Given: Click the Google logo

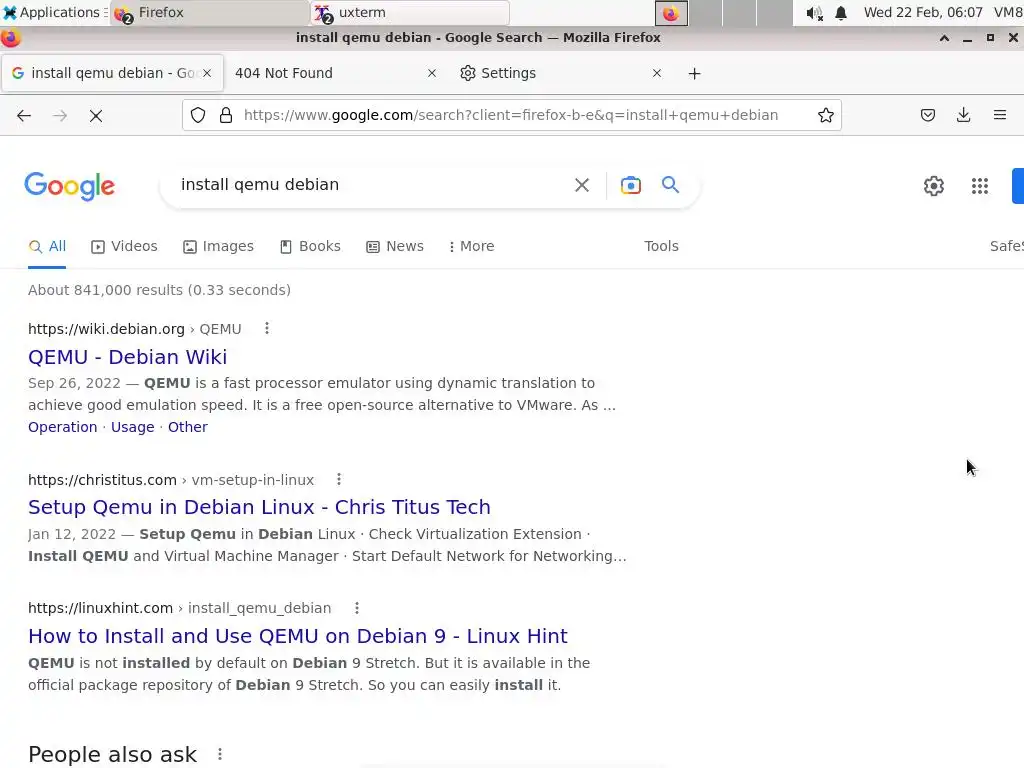Looking at the screenshot, I should click(x=69, y=187).
